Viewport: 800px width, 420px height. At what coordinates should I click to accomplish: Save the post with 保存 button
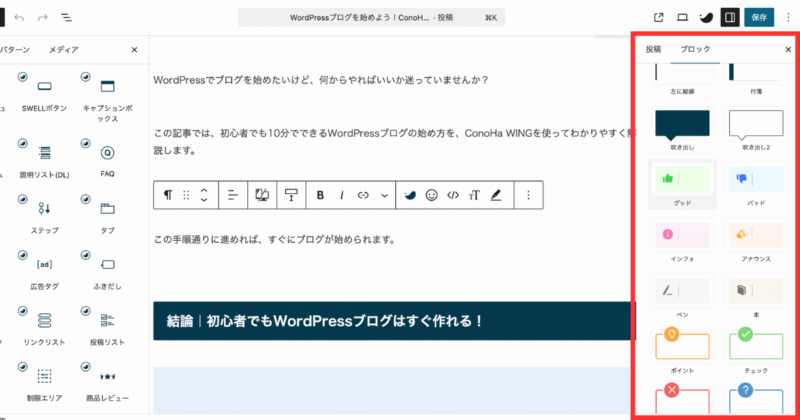759,17
